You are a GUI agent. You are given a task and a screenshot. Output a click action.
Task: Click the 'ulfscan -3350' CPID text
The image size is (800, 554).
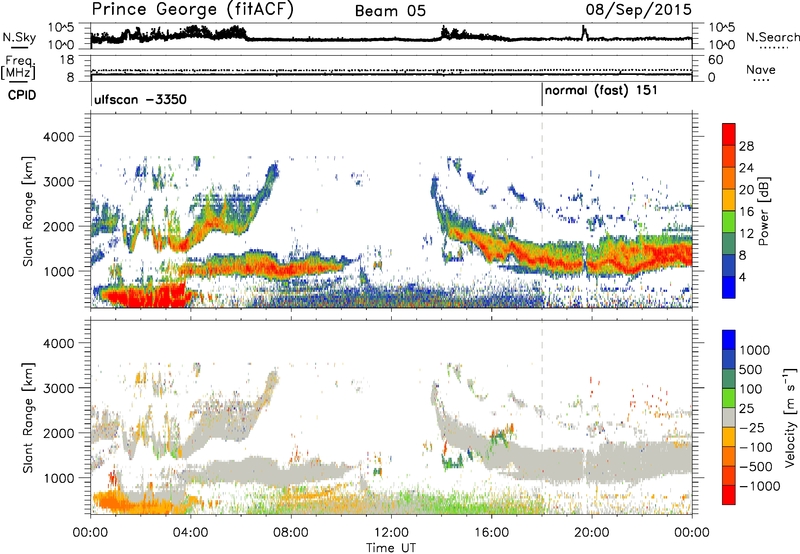[140, 99]
